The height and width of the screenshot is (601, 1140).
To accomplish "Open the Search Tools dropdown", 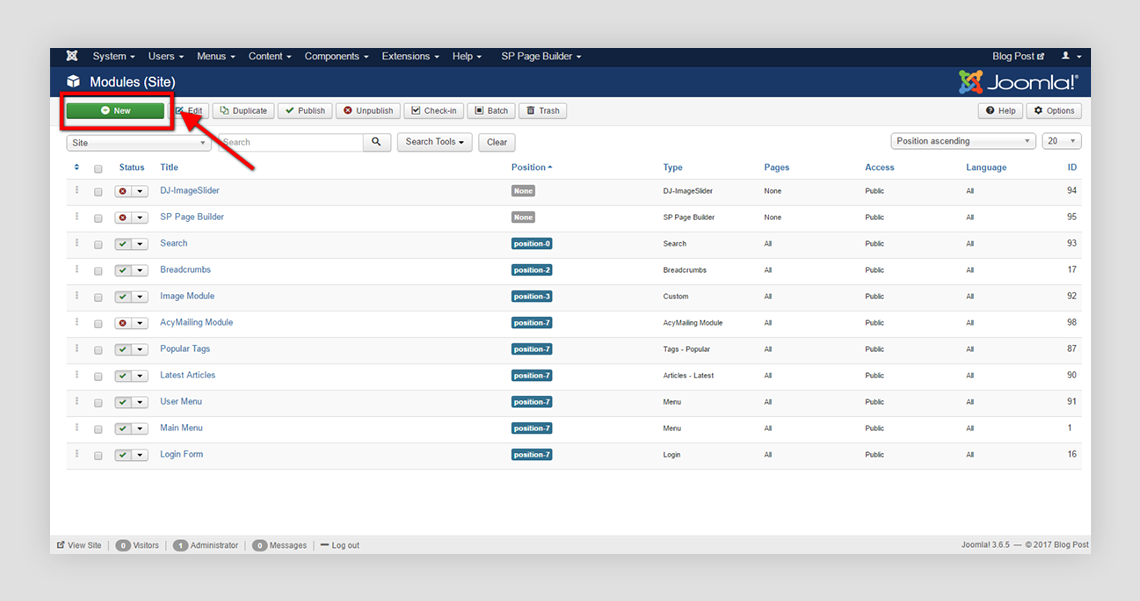I will click(x=435, y=142).
